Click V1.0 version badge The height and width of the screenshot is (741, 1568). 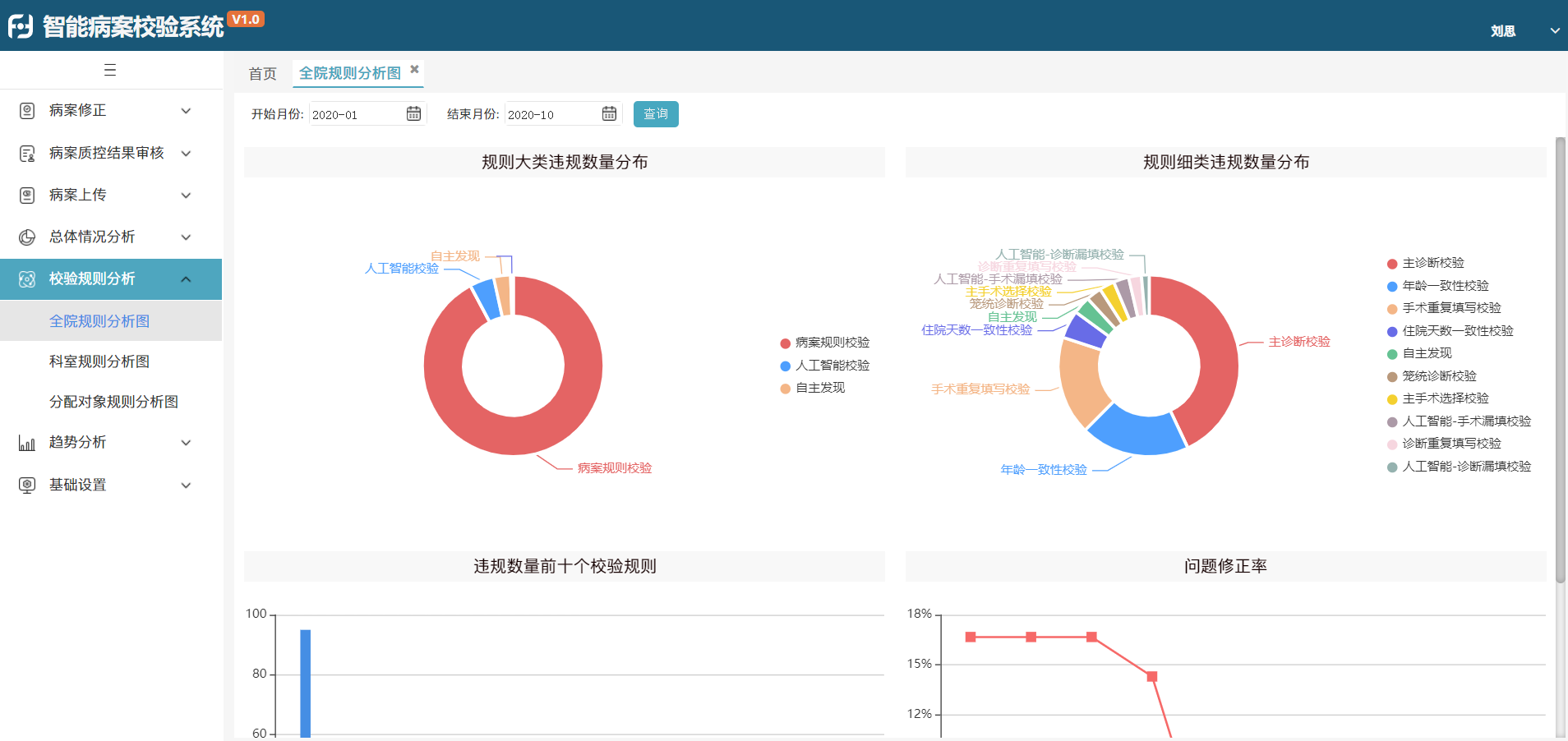[246, 19]
